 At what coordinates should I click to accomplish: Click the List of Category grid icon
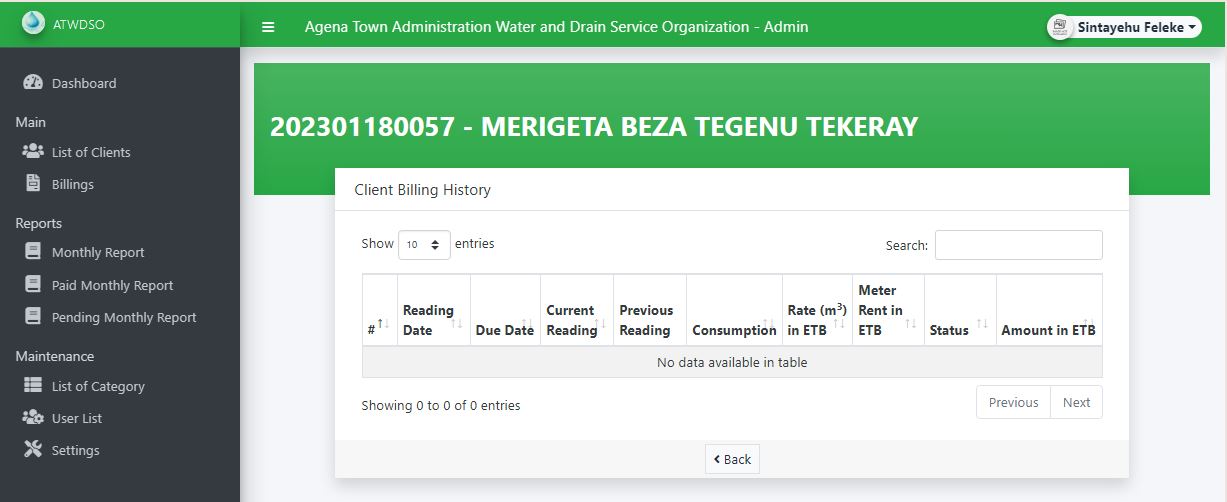point(33,386)
